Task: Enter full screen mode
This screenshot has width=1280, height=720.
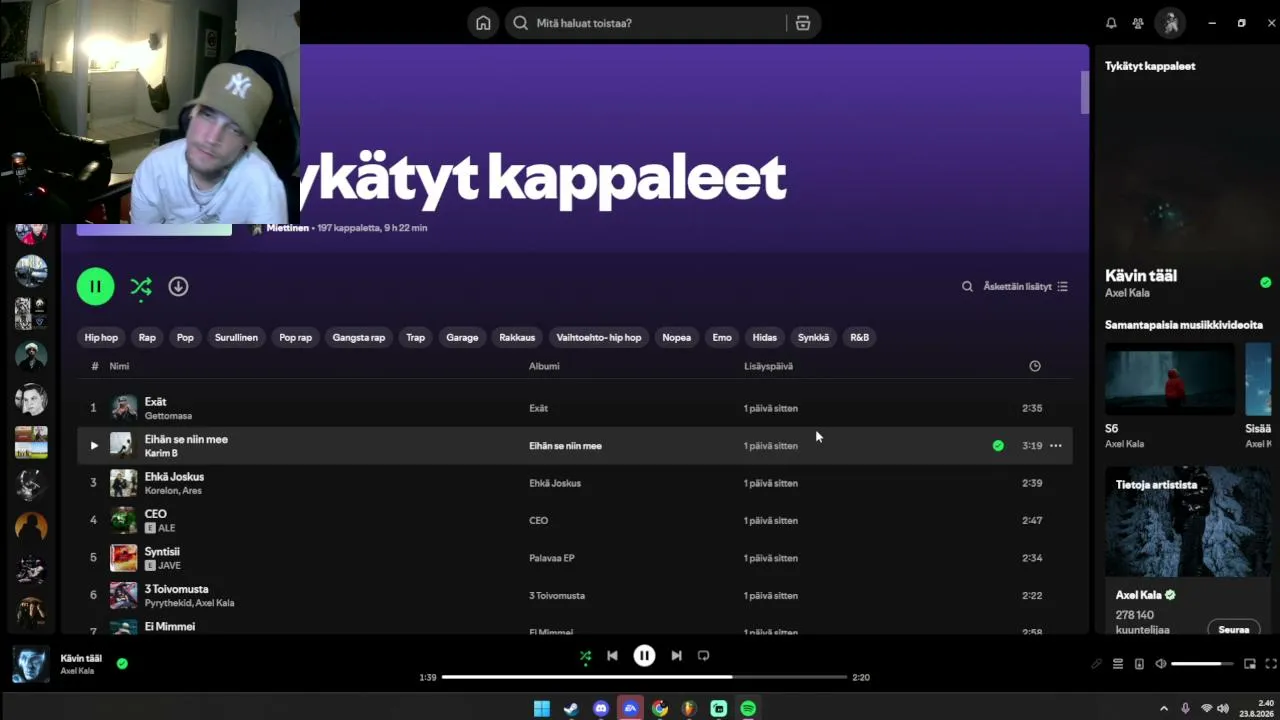Action: click(1271, 664)
